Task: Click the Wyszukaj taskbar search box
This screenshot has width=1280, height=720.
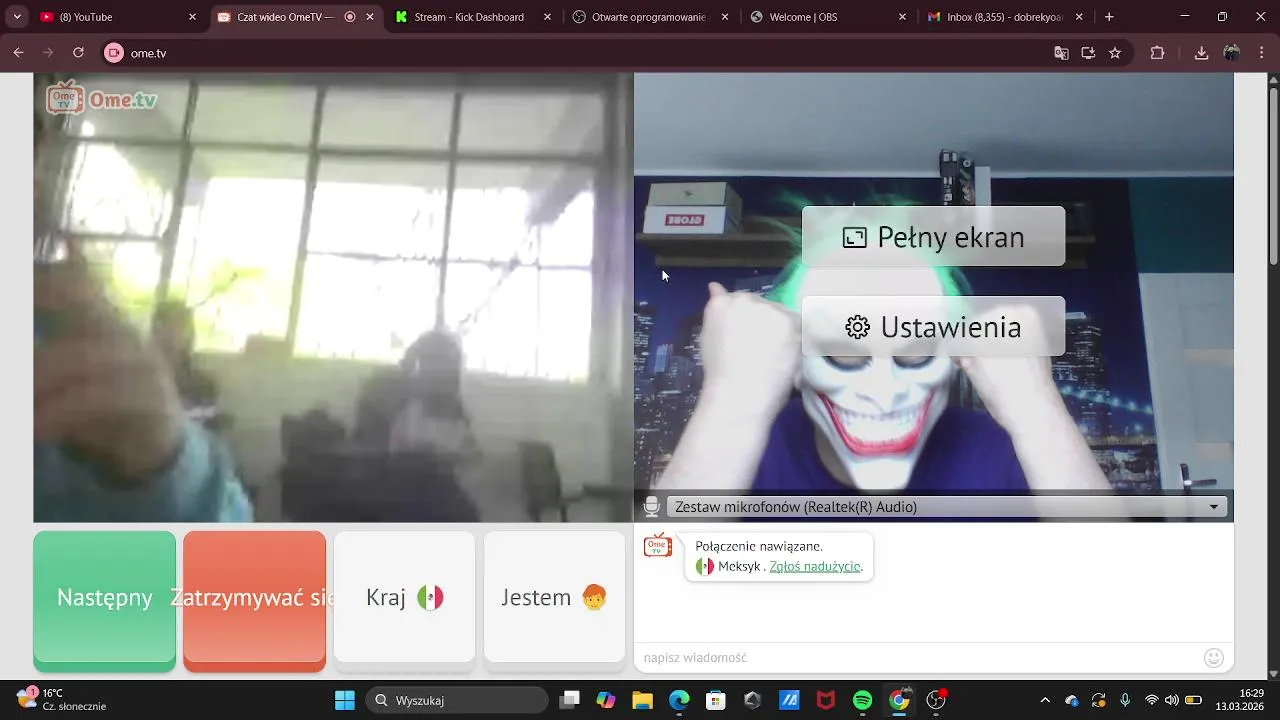Action: click(456, 700)
